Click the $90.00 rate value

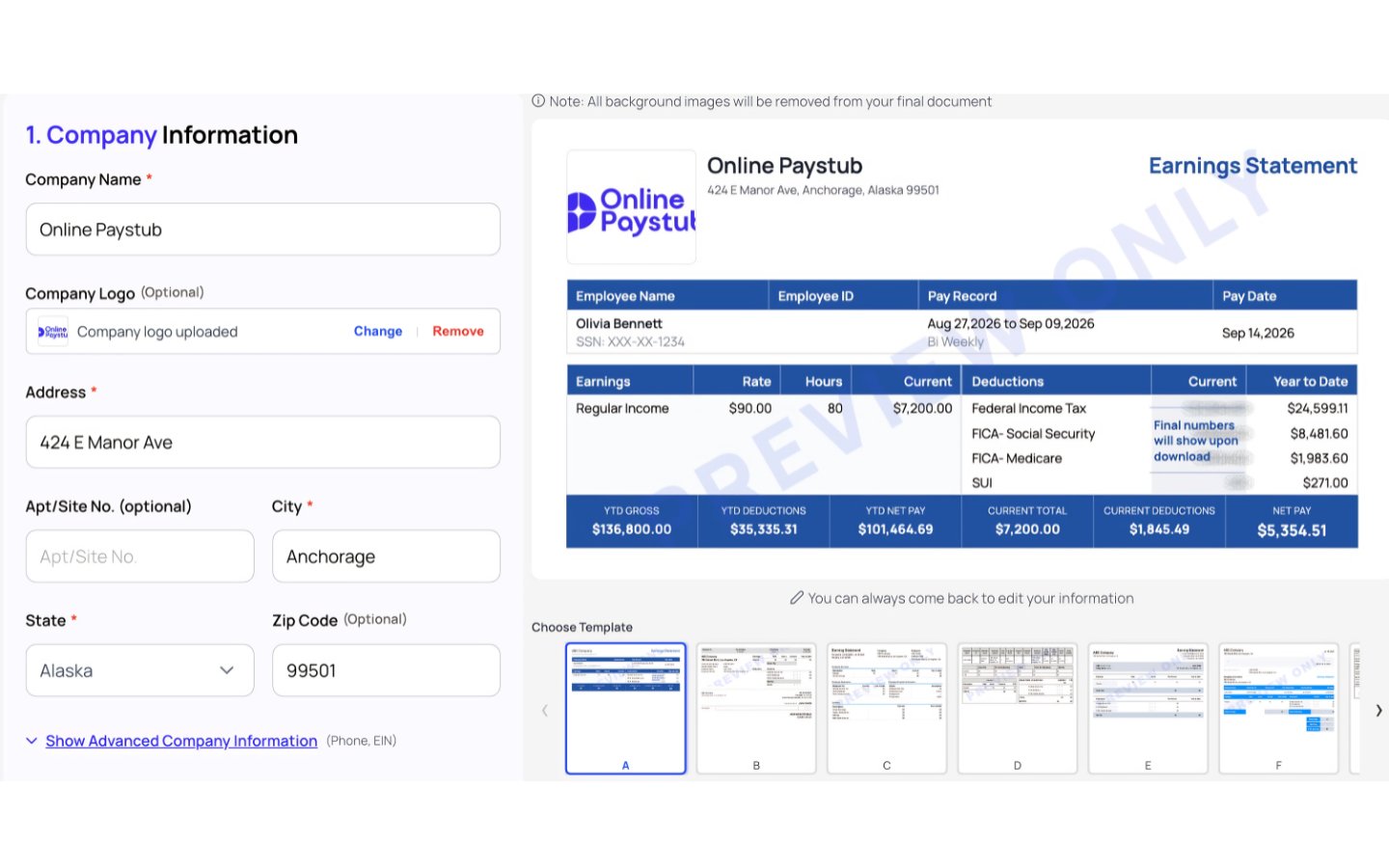750,409
